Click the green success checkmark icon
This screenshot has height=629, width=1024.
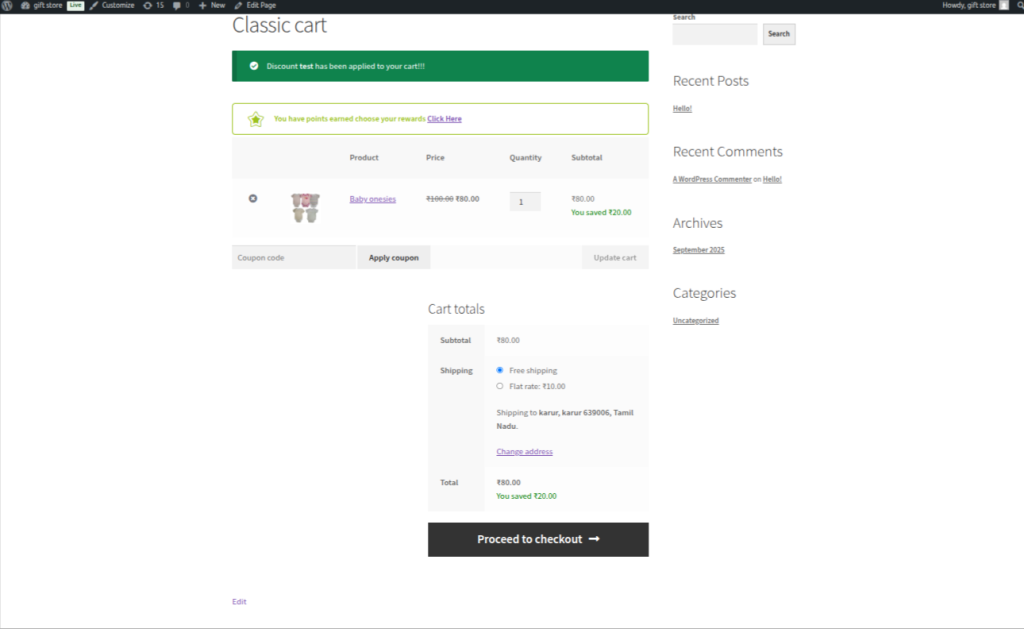pos(254,66)
